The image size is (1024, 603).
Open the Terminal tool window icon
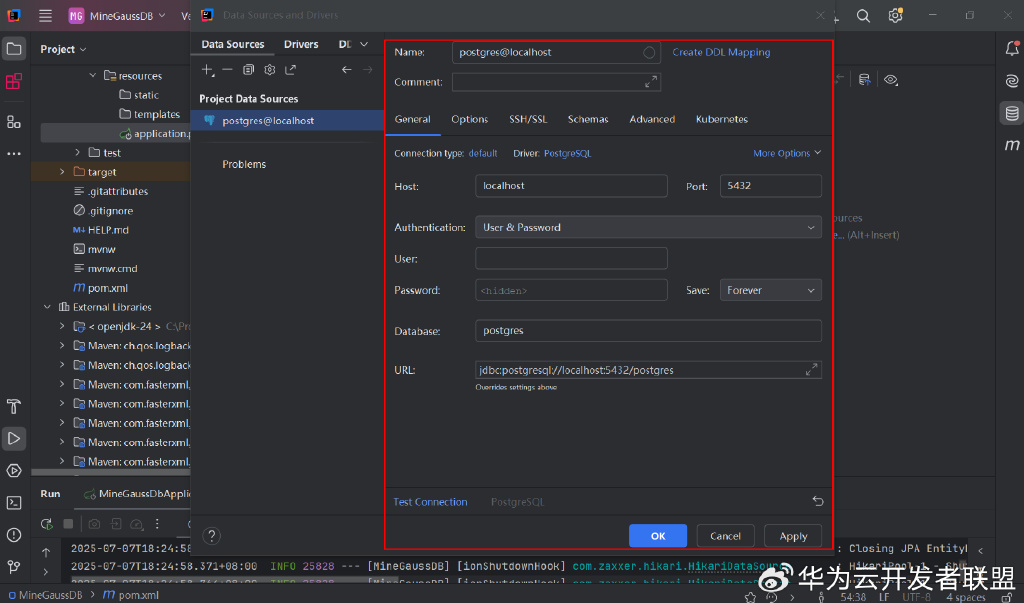point(14,502)
